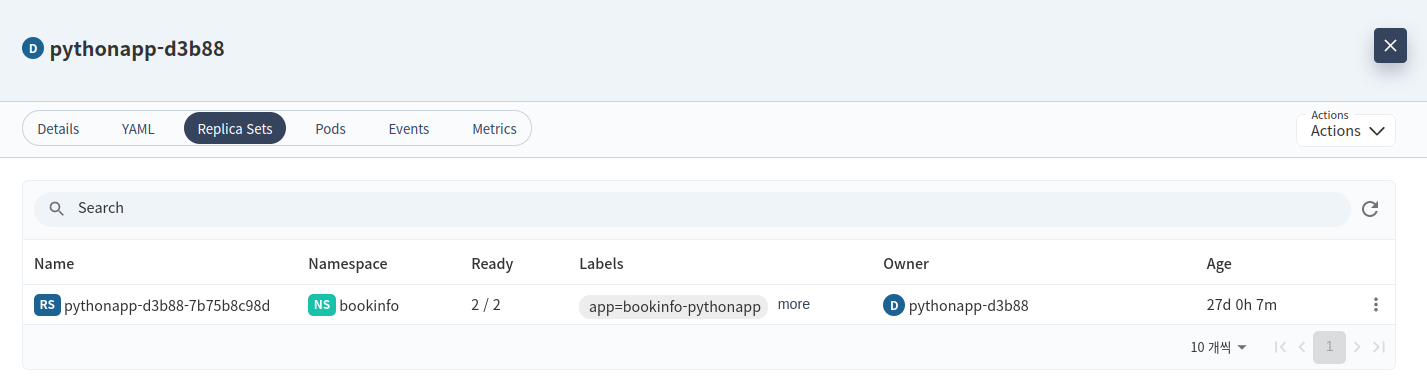Click the Labels column header
The height and width of the screenshot is (381, 1427).
point(601,264)
